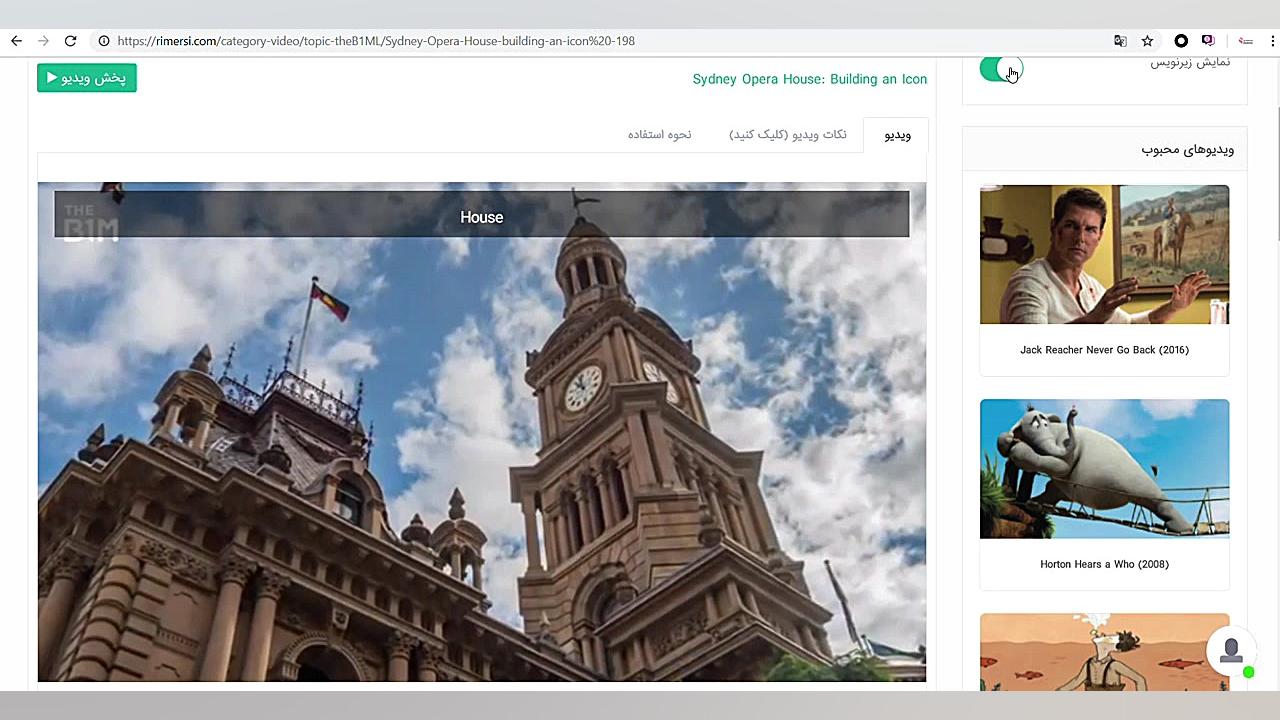1280x720 pixels.
Task: Reload the rimersi.com page
Action: 70,41
